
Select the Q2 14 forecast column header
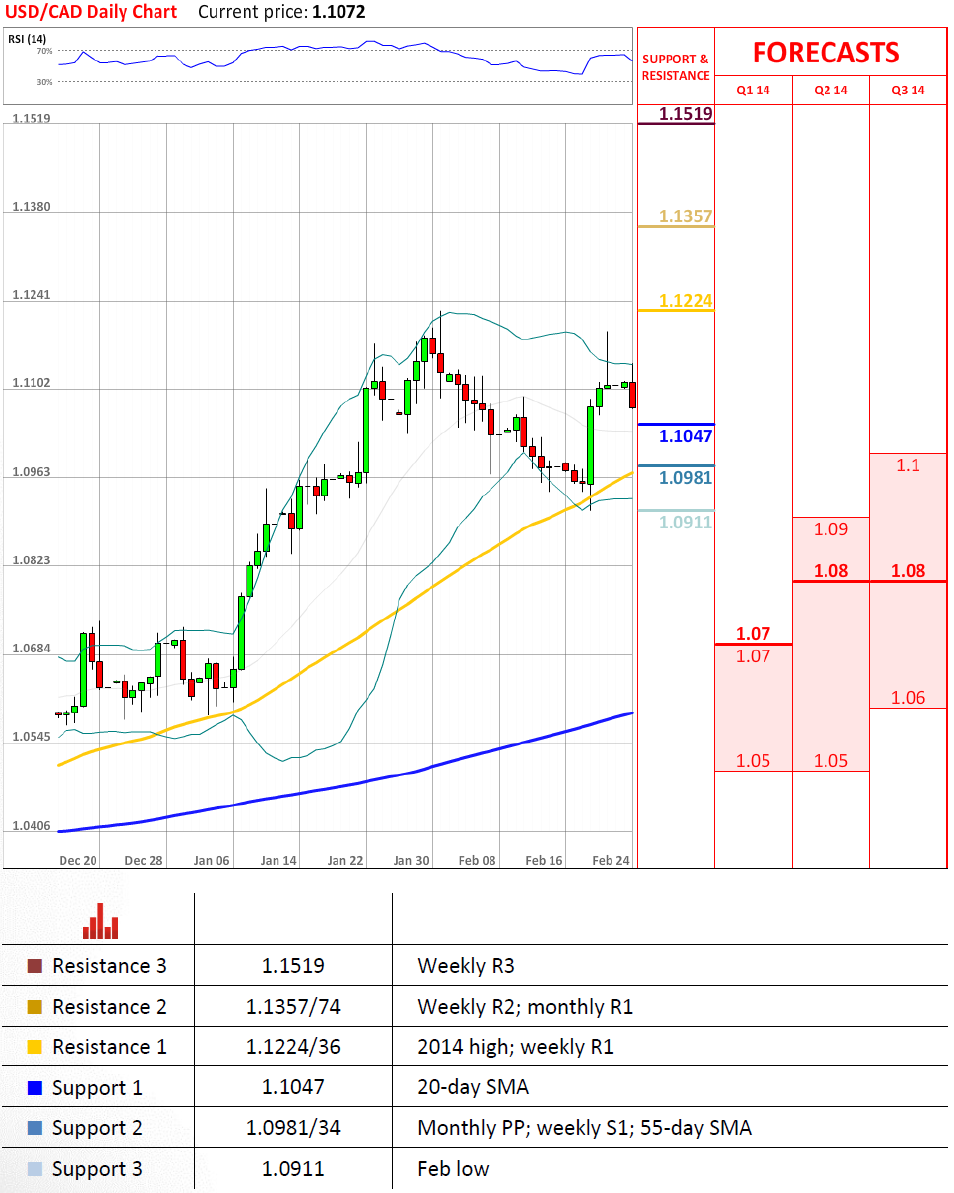(x=830, y=90)
